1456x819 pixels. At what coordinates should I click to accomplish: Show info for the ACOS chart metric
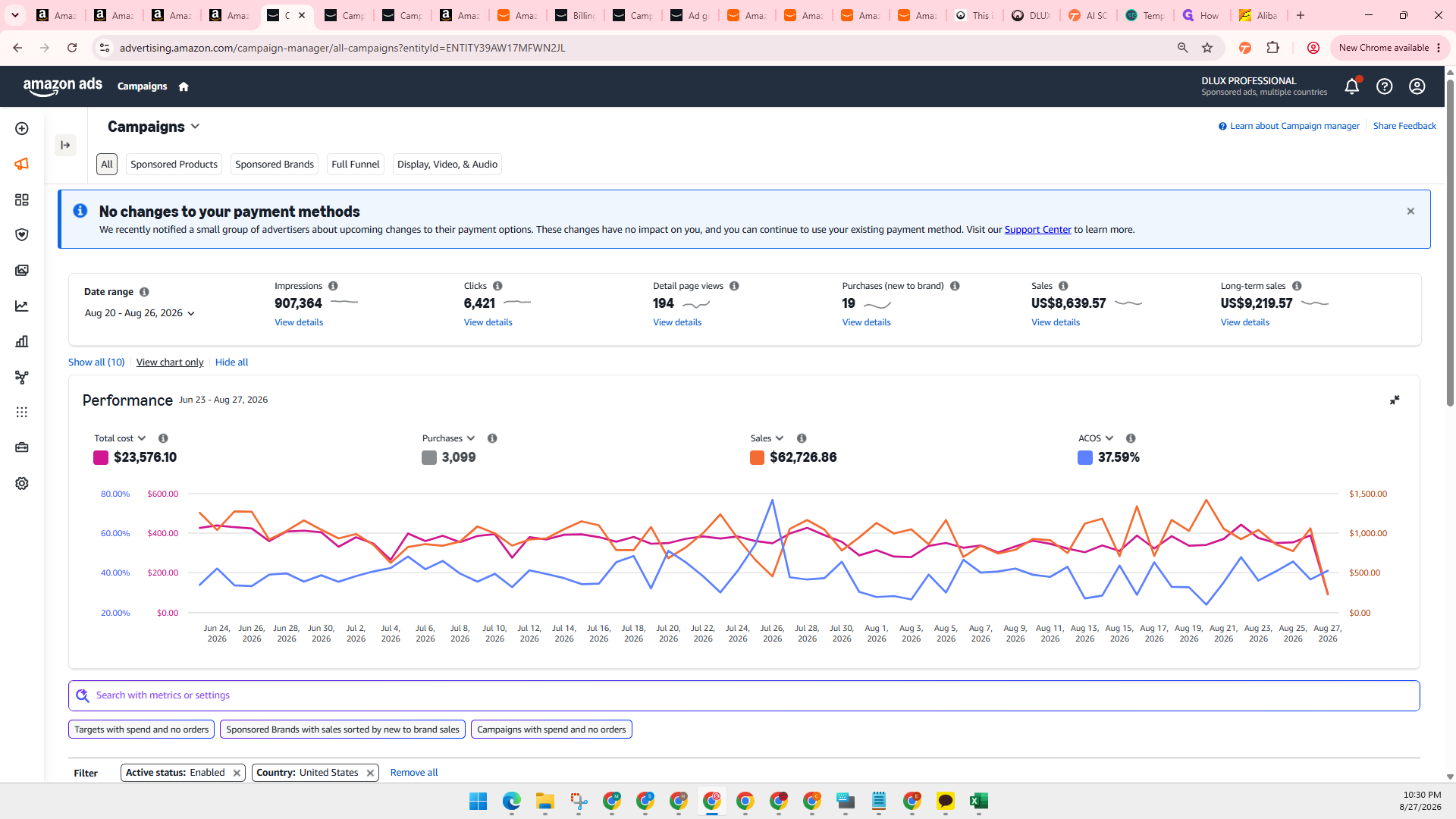(x=1131, y=438)
